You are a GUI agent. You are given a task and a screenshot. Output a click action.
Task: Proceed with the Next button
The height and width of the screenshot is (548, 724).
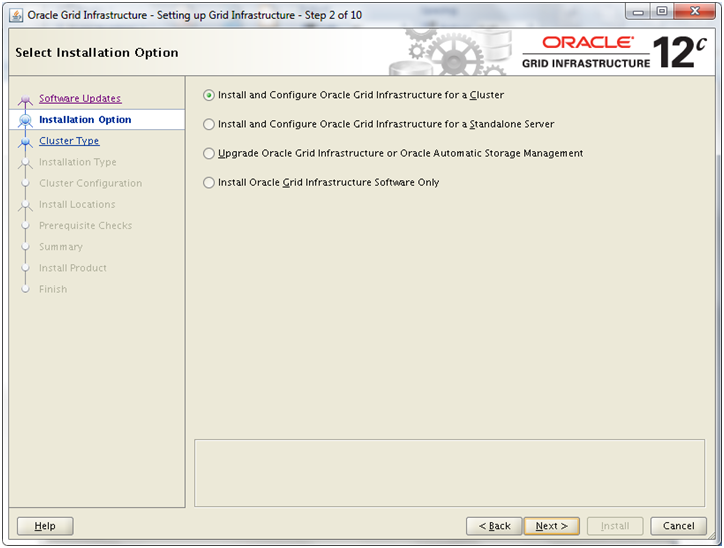[551, 526]
